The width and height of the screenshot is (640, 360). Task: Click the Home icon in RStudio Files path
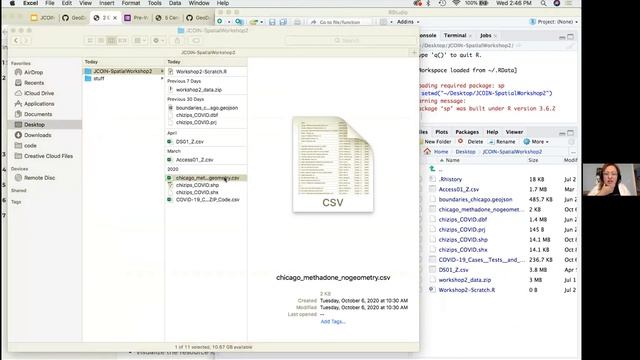click(427, 151)
